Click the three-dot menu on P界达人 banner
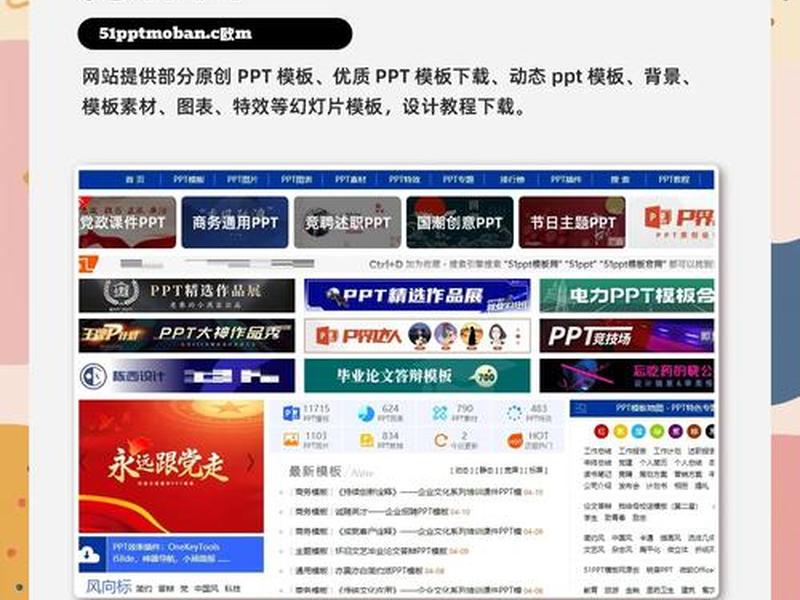The height and width of the screenshot is (600, 800). (518, 336)
